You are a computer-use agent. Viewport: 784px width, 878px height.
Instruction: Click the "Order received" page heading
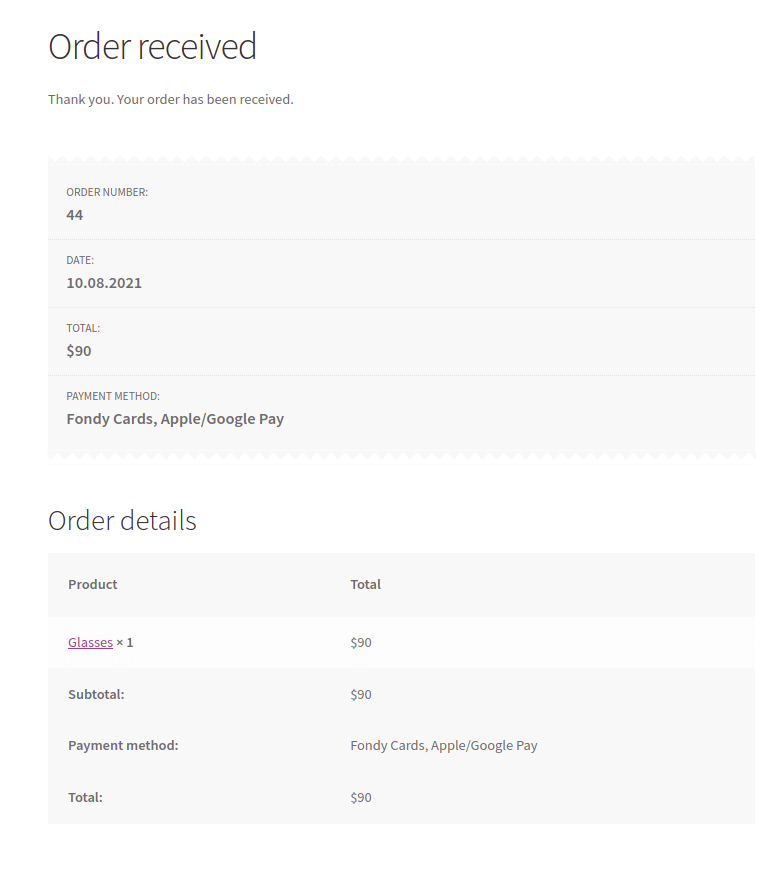(152, 47)
